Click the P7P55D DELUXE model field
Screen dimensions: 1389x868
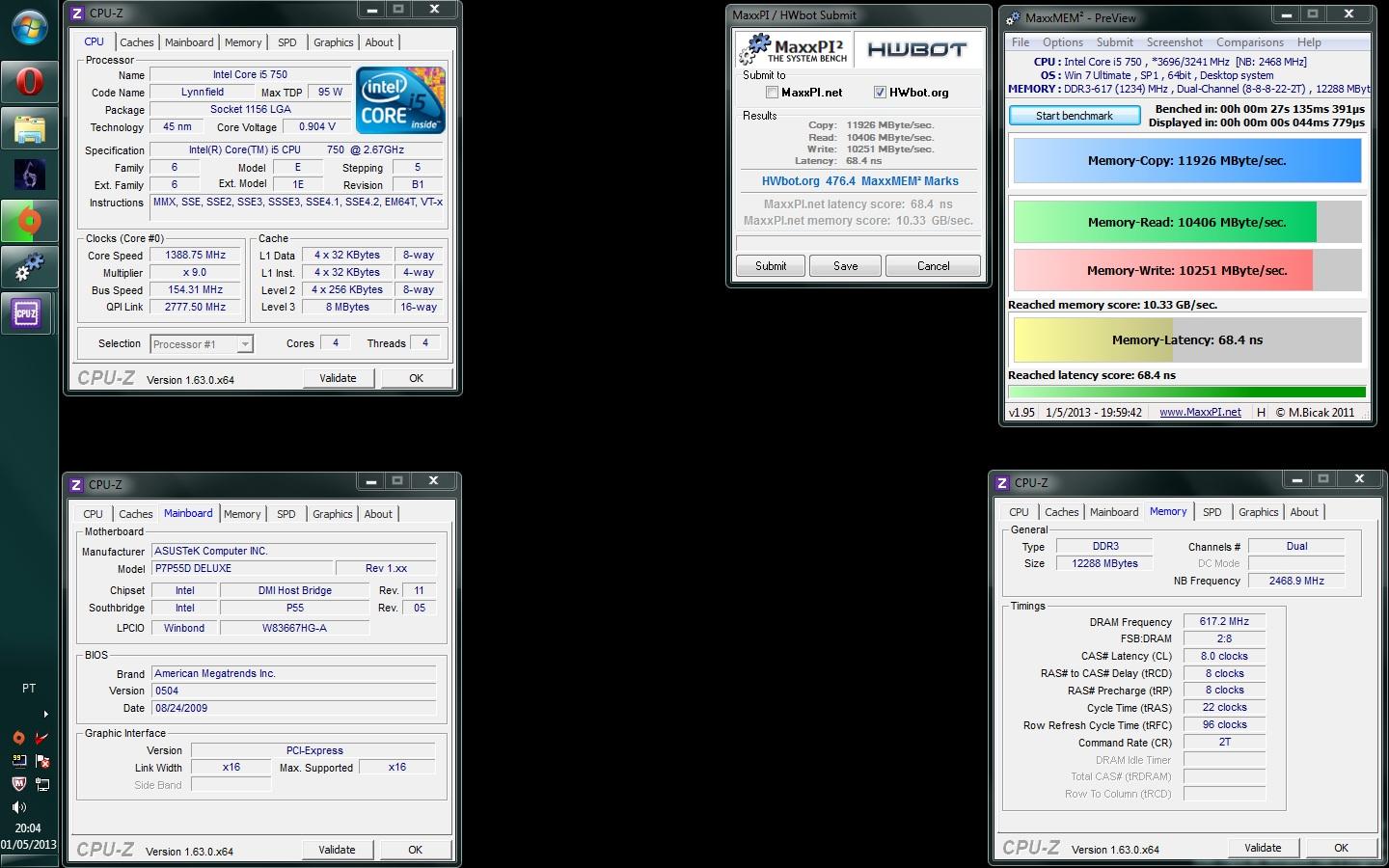(x=242, y=569)
